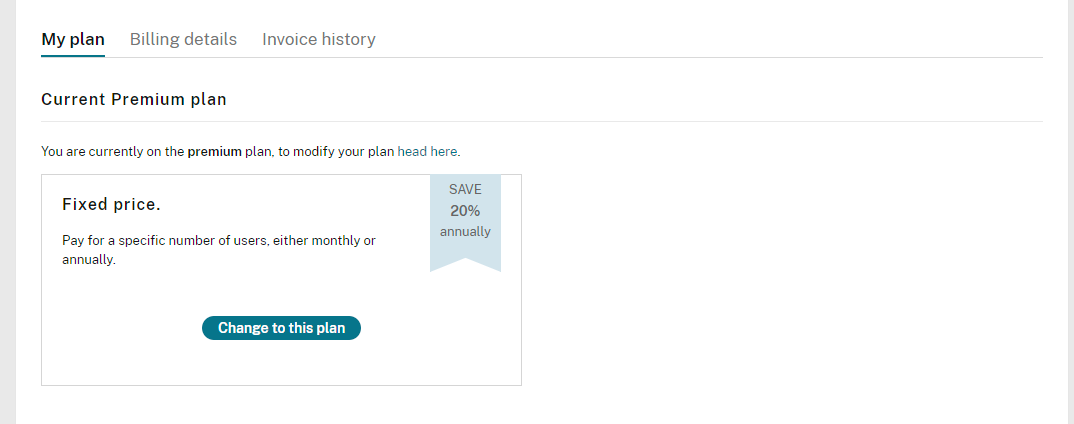Click the word 'SAVE' on the ribbon
The width and height of the screenshot is (1074, 424).
tap(465, 190)
